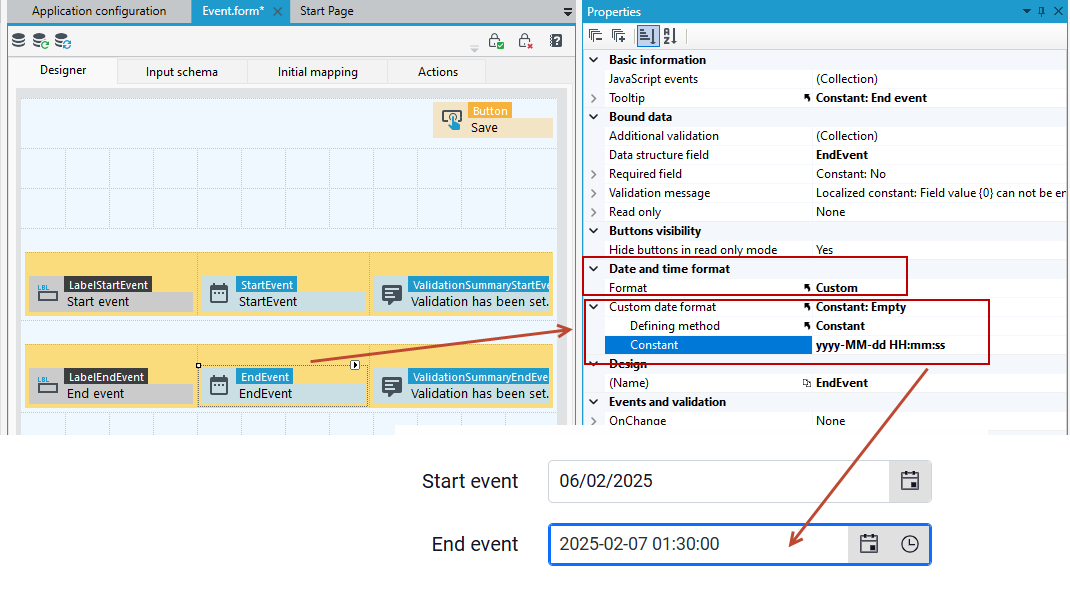
Task: Click the plain database icon in the form toolbar
Action: [18, 41]
